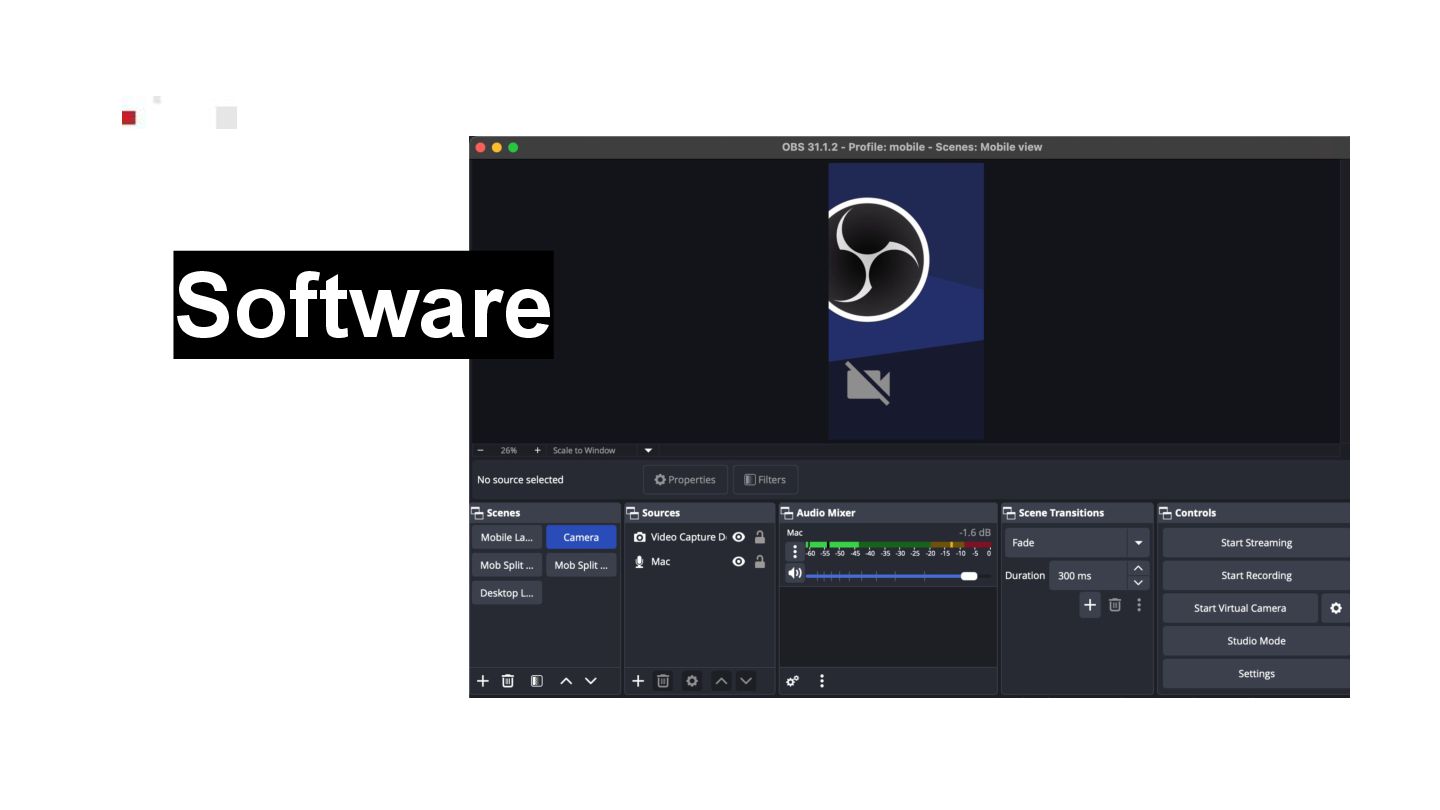
Task: Click the No source selected label
Action: click(x=520, y=480)
